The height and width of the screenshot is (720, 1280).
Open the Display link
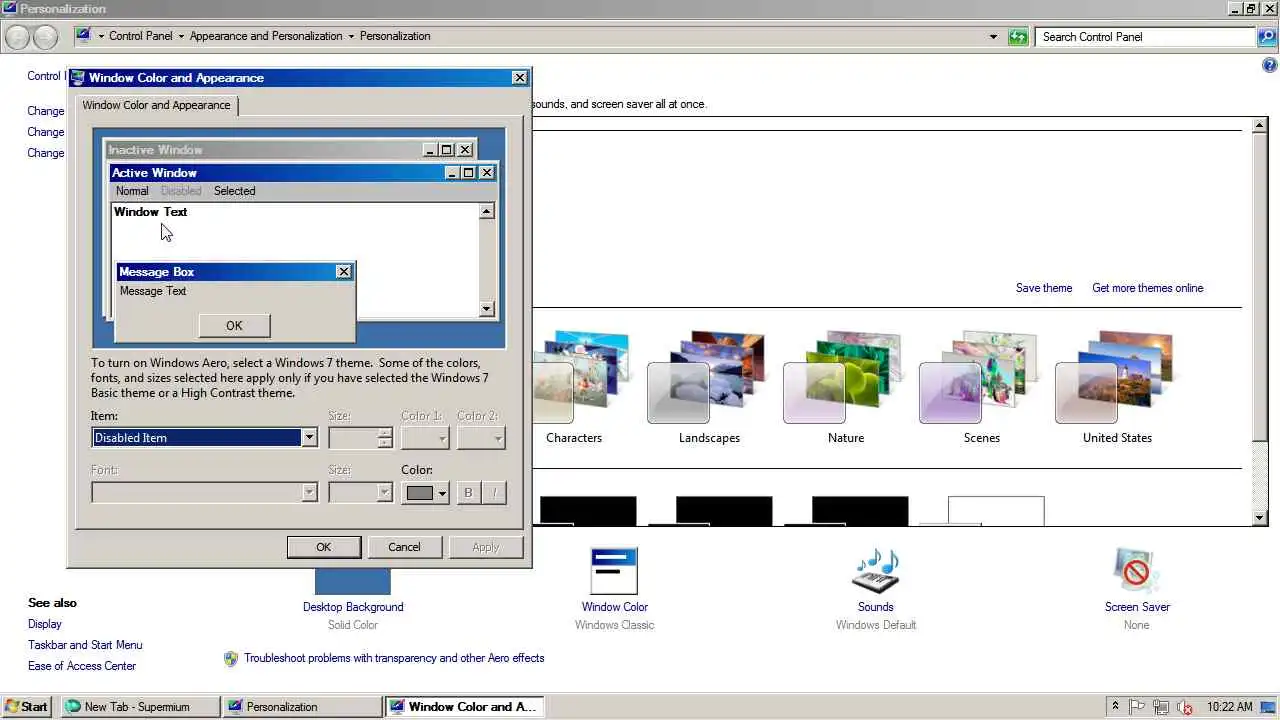pos(45,624)
